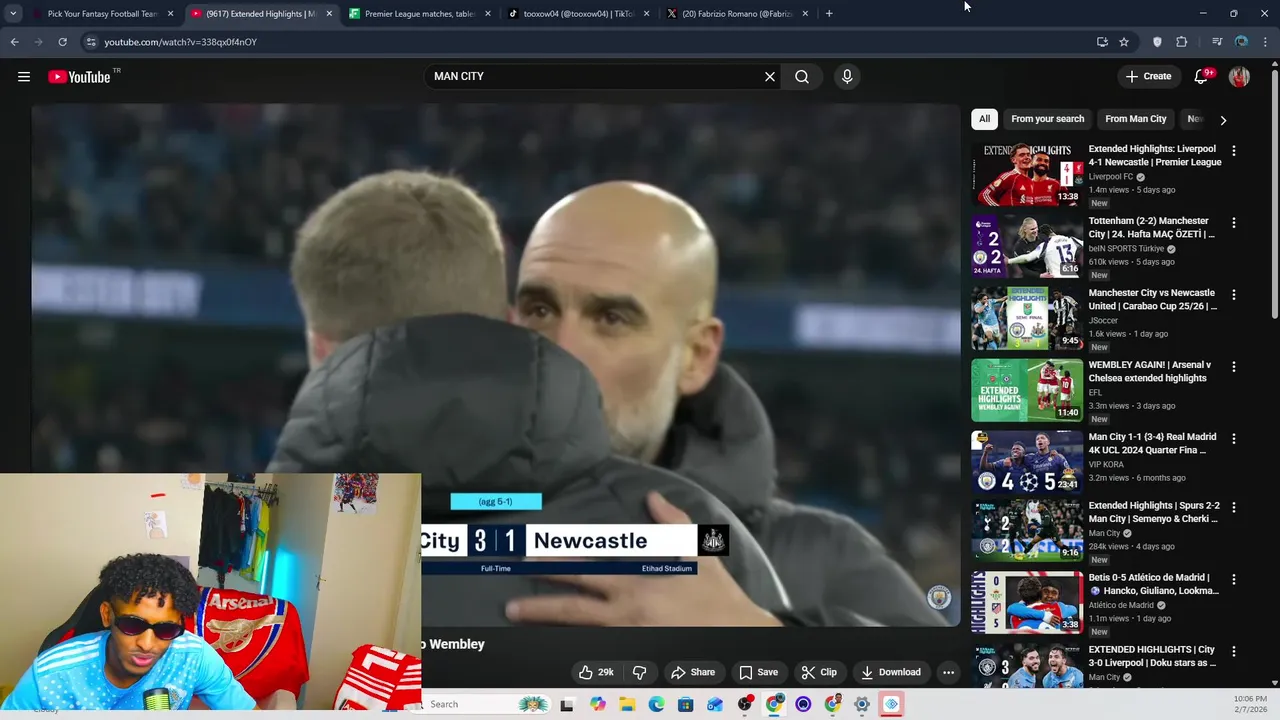Select the All filter chip

(984, 119)
